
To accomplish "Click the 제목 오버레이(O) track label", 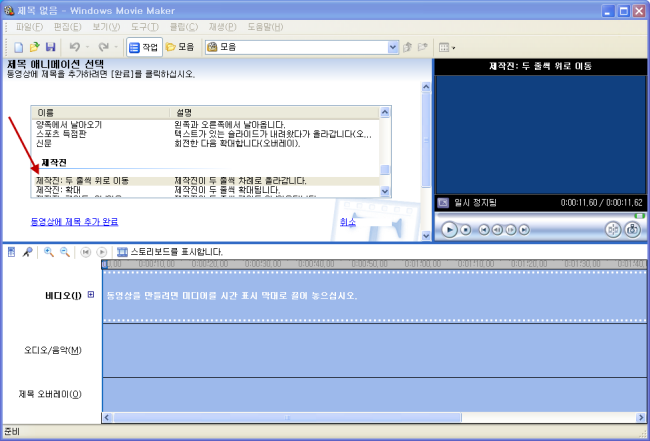I will pyautogui.click(x=50, y=394).
